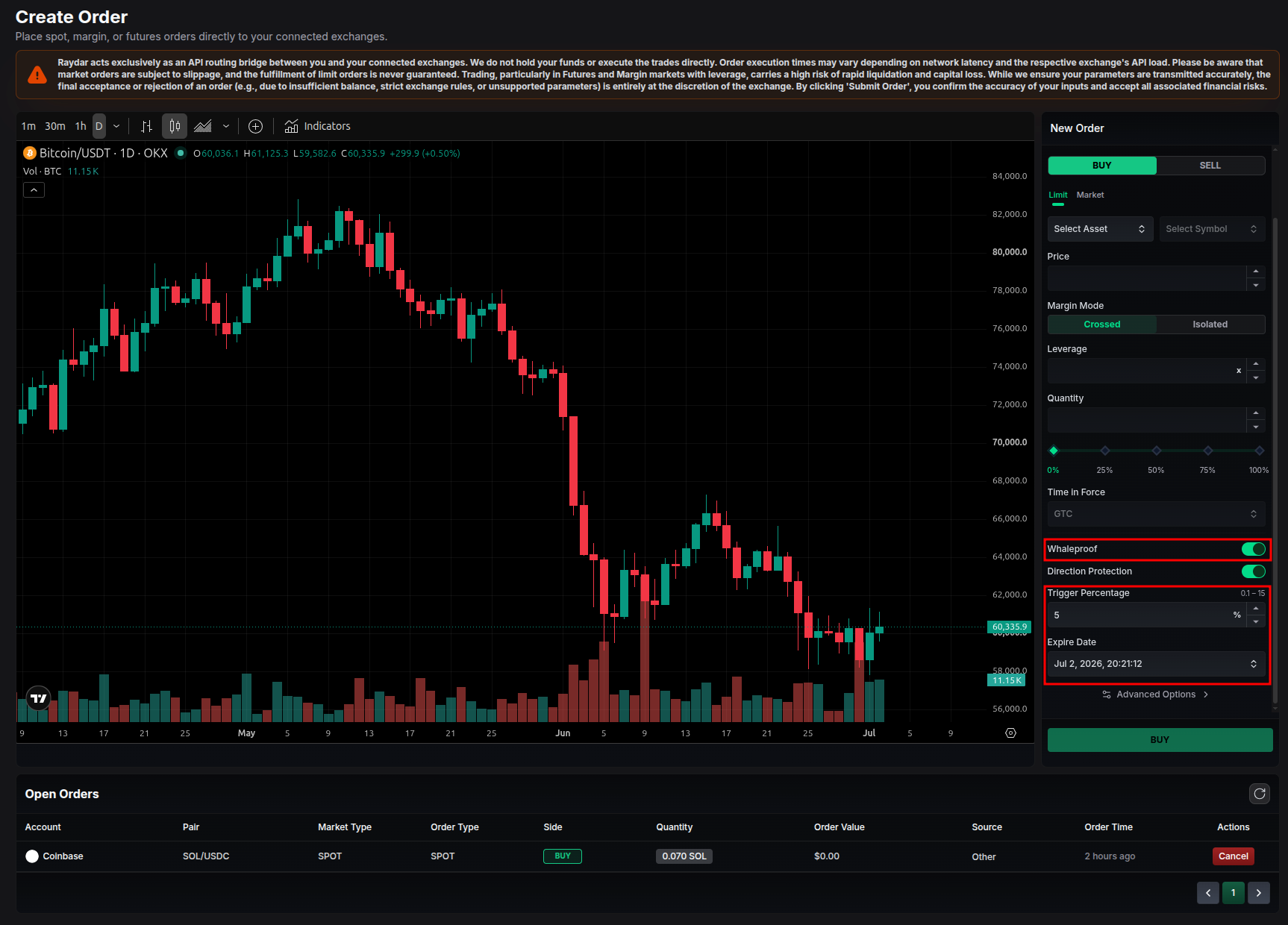
Task: Click the New Order panel scrollbar
Action: [1275, 460]
